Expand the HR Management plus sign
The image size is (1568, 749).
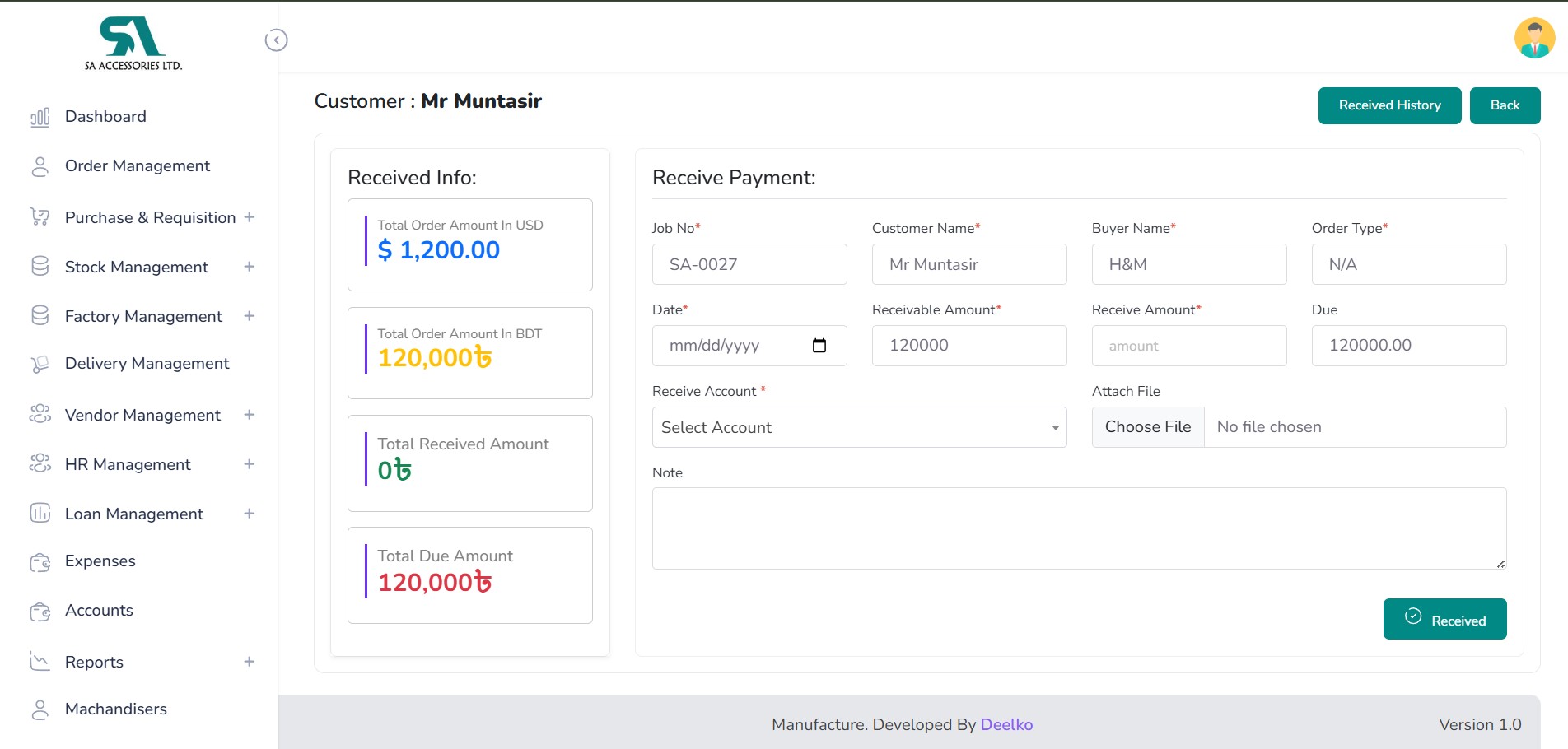click(249, 464)
